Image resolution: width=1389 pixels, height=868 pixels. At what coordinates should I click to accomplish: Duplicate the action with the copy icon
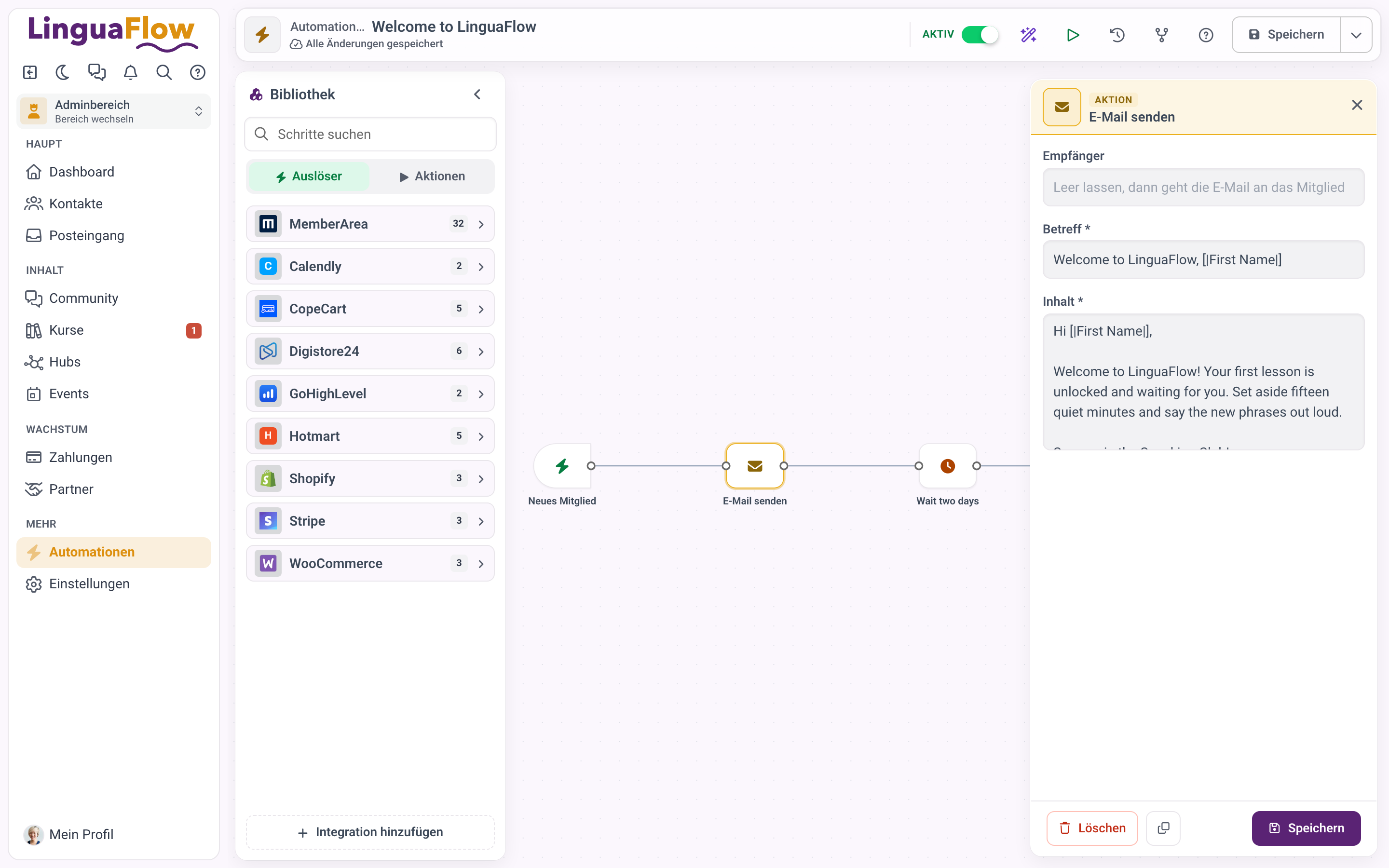click(x=1163, y=828)
